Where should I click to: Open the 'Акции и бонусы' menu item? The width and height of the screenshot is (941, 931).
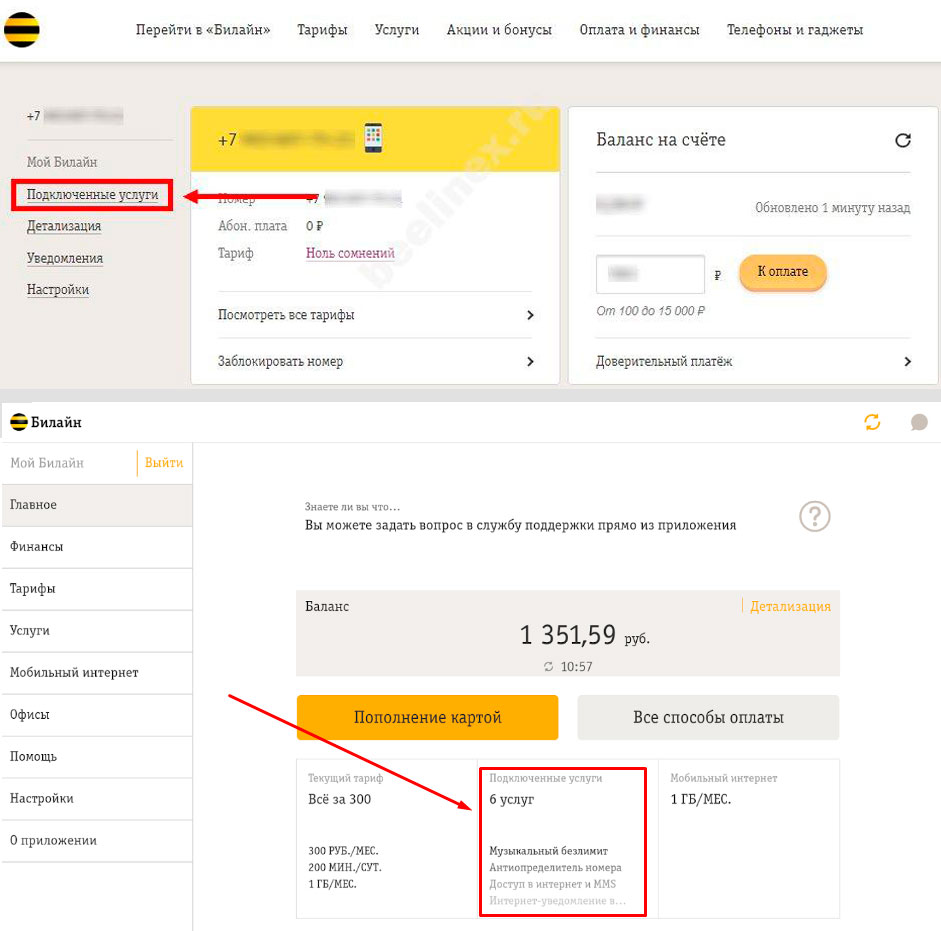(x=499, y=30)
